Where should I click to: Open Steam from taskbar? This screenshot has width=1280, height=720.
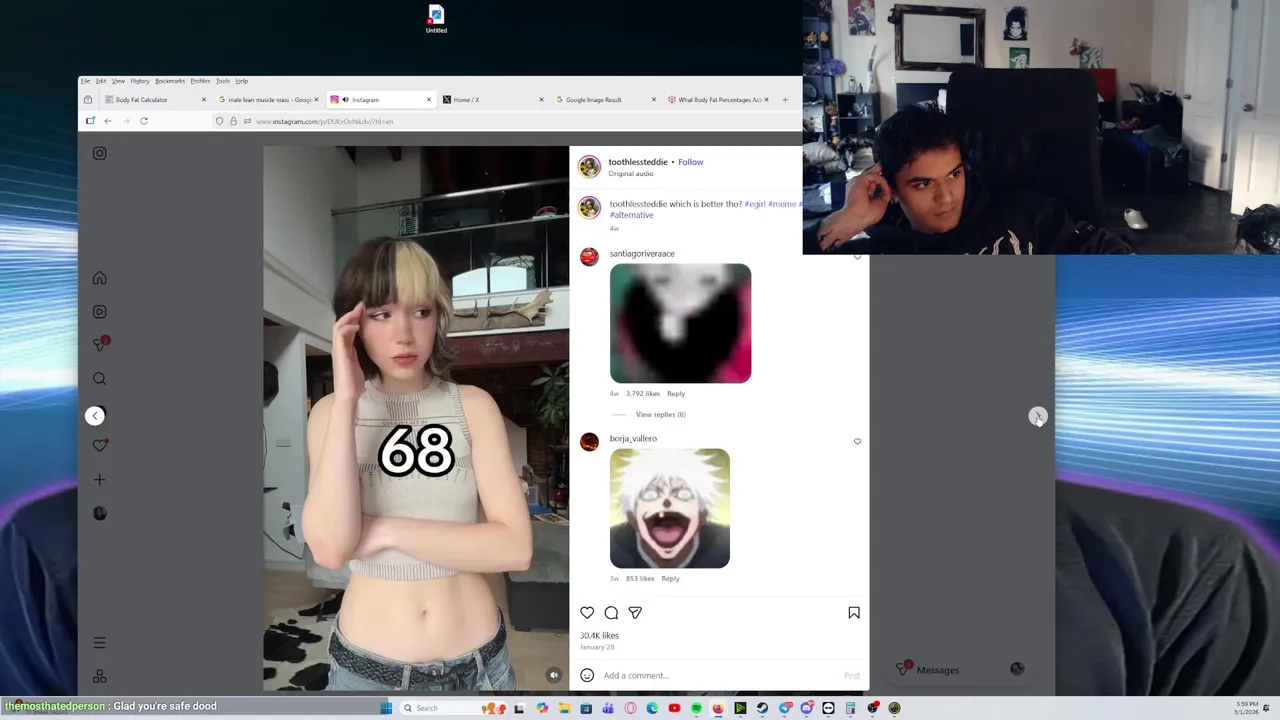(762, 708)
